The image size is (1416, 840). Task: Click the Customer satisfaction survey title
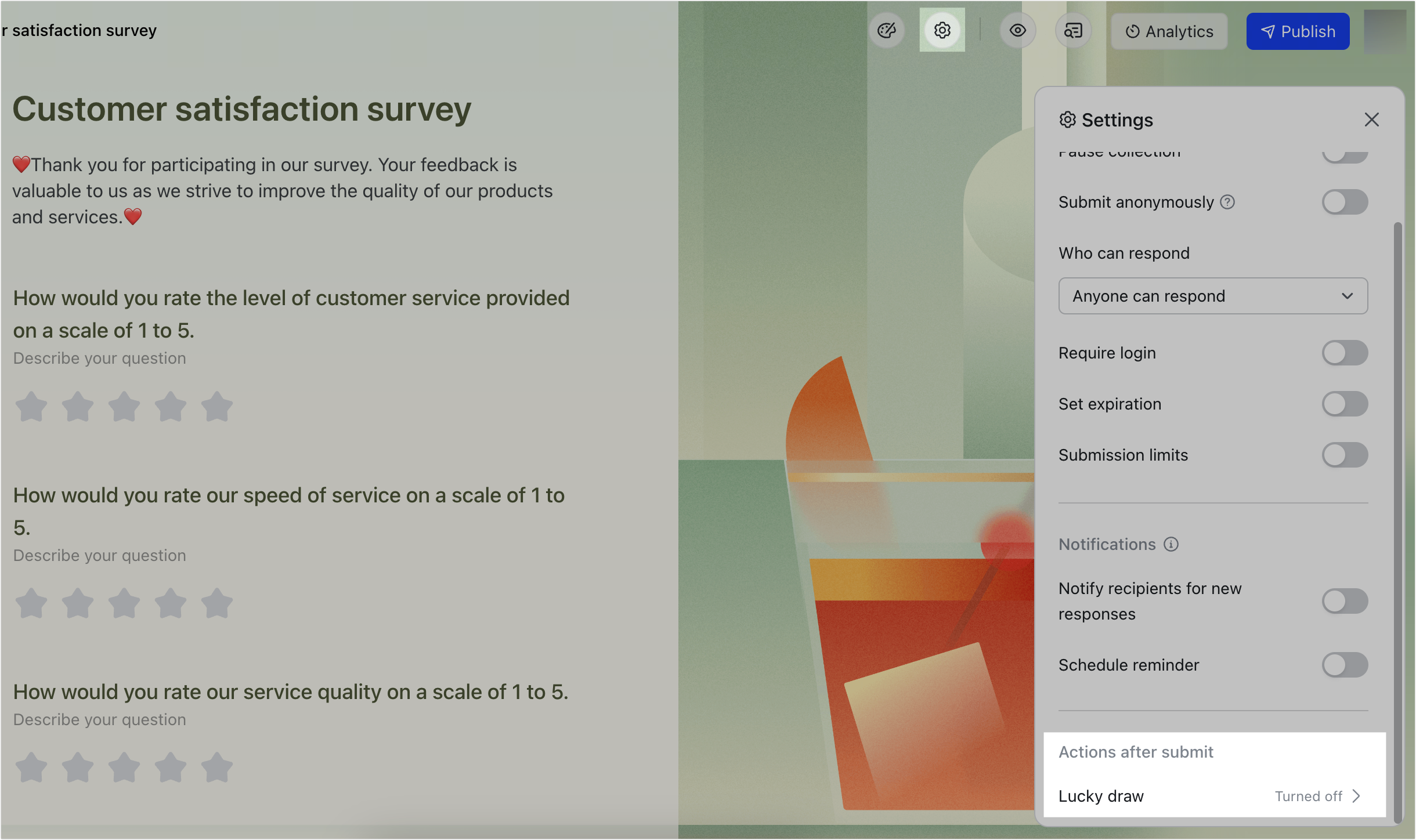(x=241, y=109)
